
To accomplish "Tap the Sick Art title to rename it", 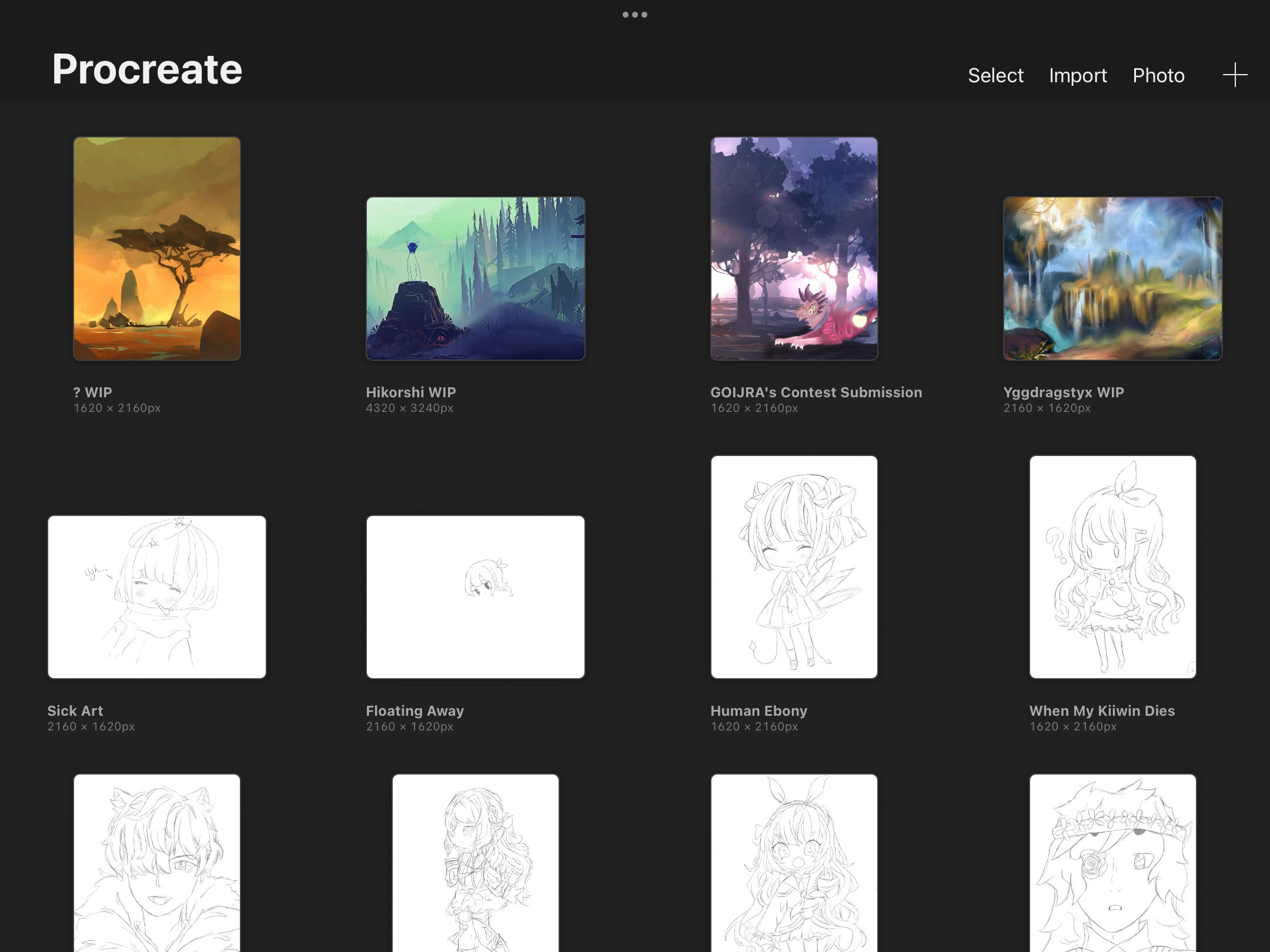I will 75,710.
